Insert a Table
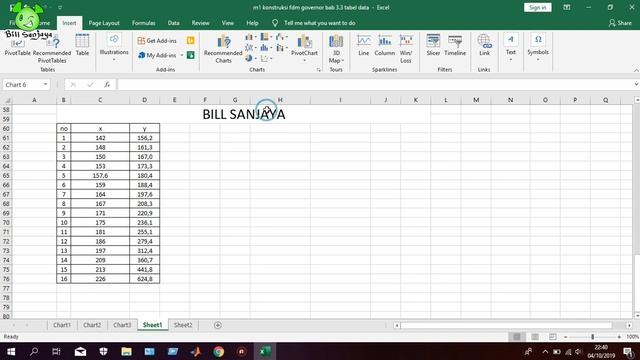This screenshot has width=640, height=360. pos(82,45)
